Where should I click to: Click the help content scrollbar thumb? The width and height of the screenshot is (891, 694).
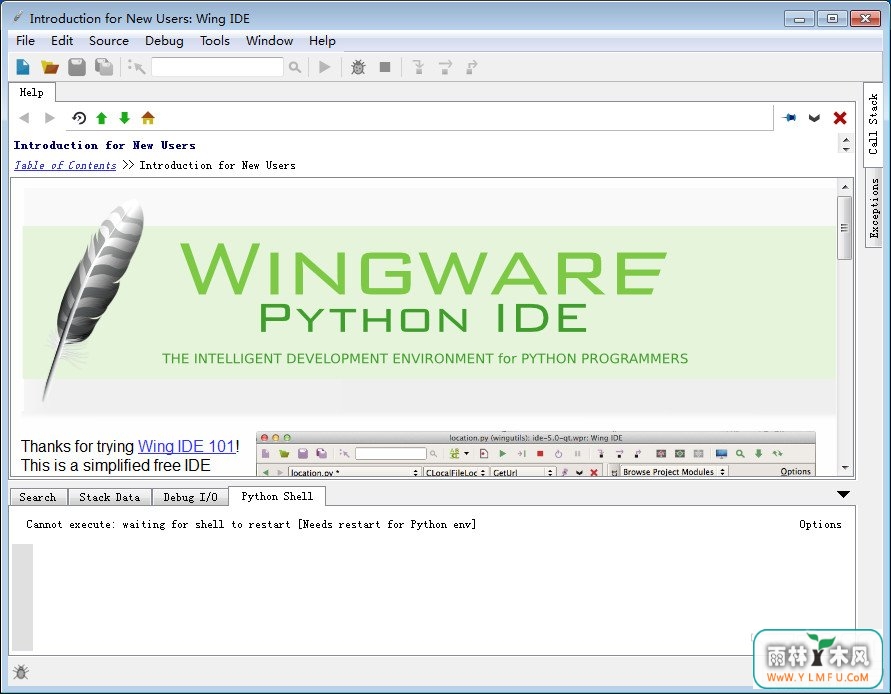[x=844, y=228]
